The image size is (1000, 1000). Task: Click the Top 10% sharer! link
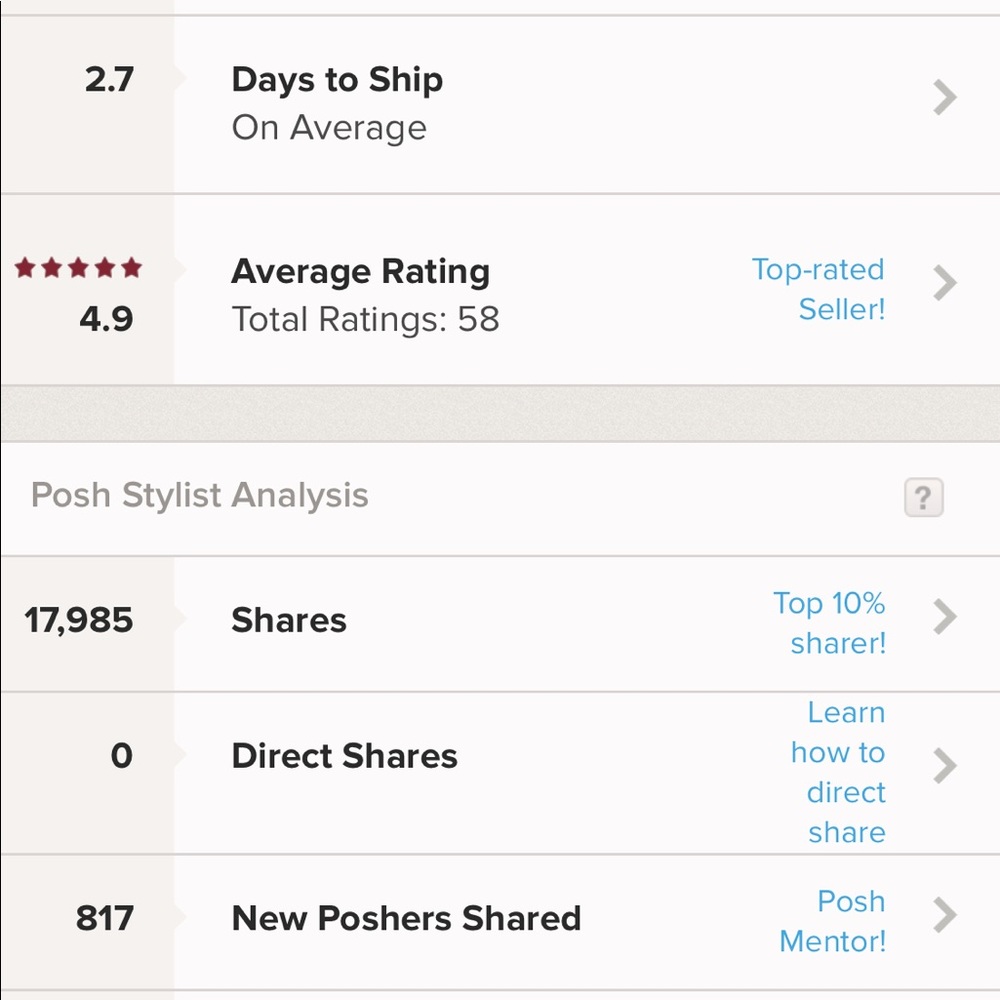(829, 623)
